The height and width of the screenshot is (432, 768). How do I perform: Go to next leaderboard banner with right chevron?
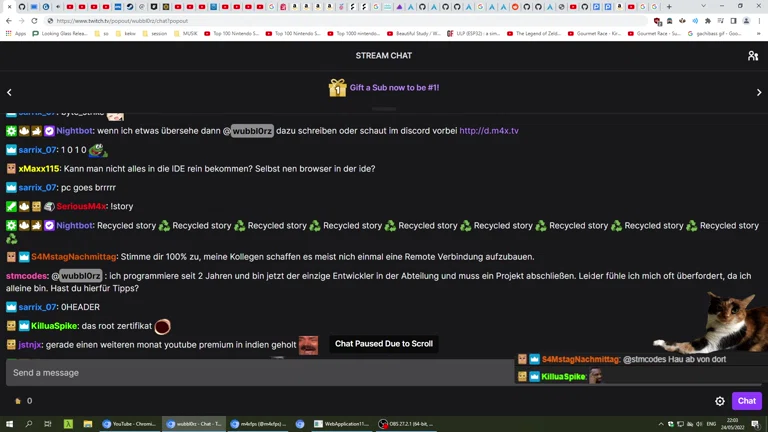tap(758, 92)
